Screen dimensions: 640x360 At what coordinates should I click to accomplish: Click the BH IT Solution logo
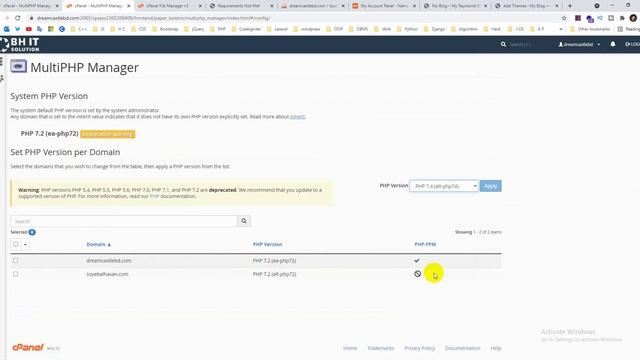[x=20, y=44]
